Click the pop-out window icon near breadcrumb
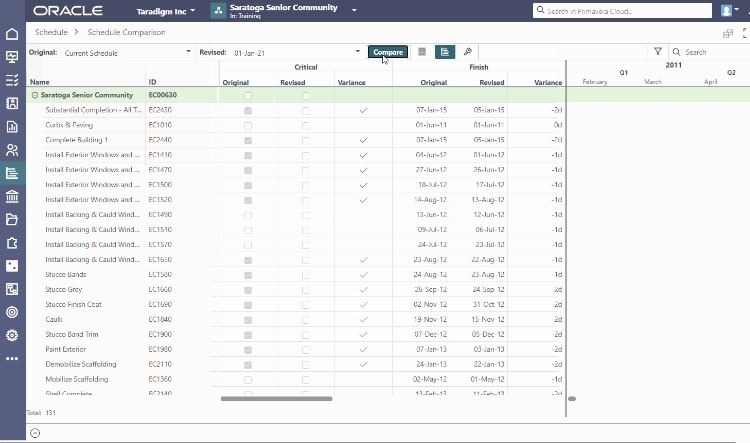Screen dimensions: 750x443 pos(728,33)
